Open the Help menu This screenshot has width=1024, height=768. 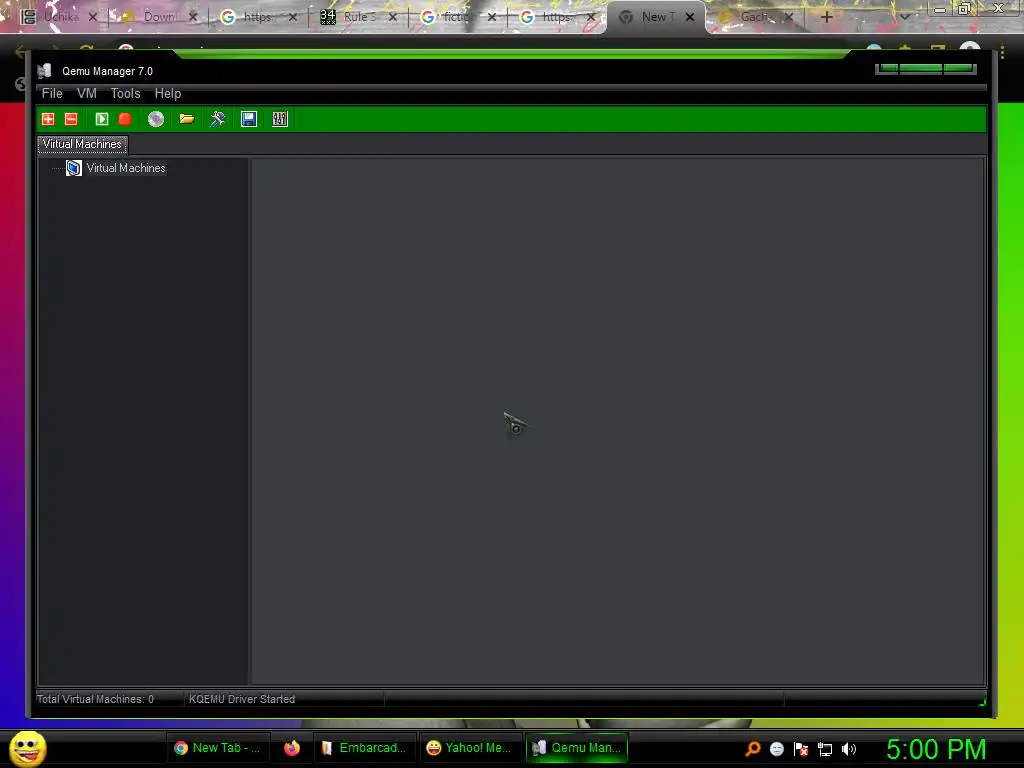[x=168, y=93]
